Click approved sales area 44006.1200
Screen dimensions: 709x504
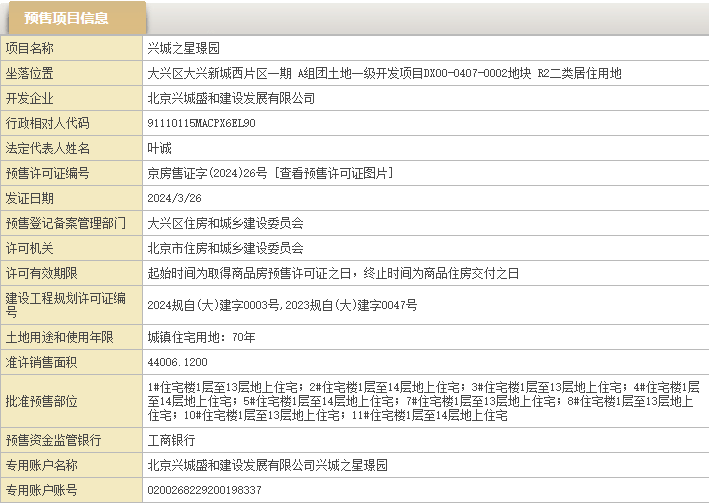[177, 362]
